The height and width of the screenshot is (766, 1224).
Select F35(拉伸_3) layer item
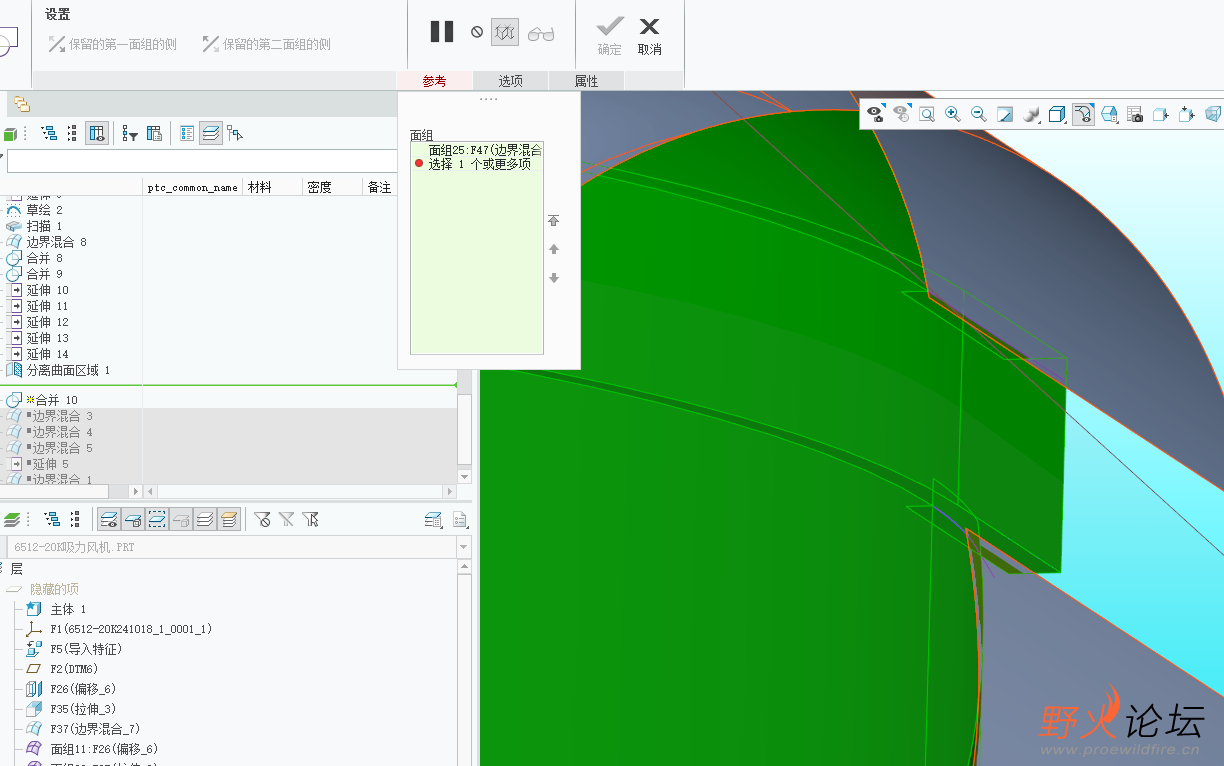[83, 709]
